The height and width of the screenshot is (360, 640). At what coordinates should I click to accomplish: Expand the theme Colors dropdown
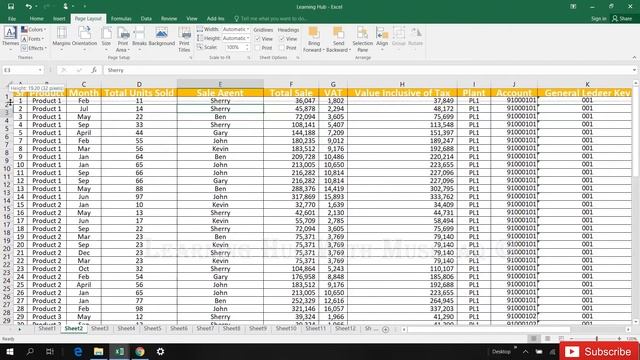[x=33, y=29]
